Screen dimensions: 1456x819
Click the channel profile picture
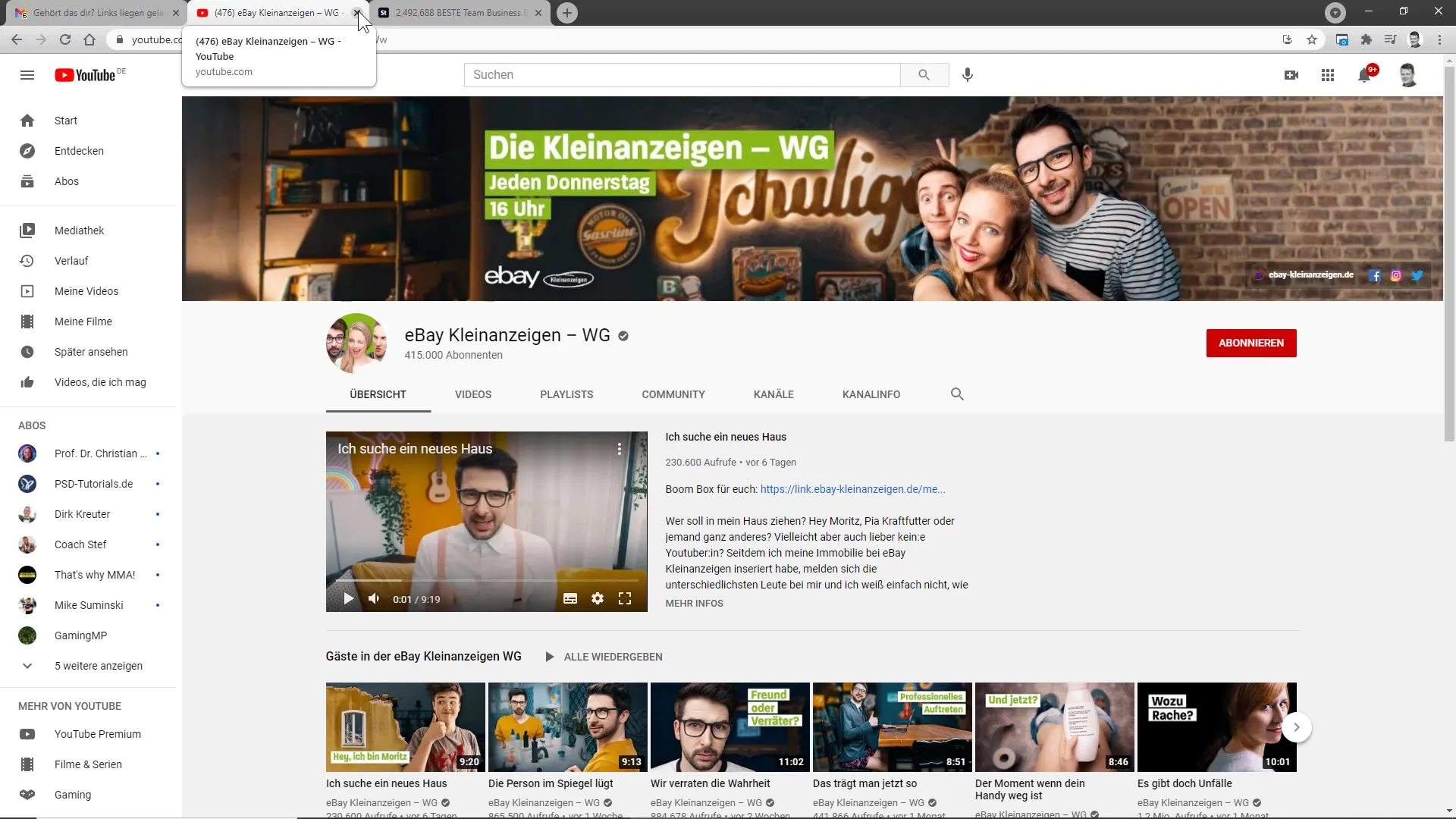click(x=356, y=343)
